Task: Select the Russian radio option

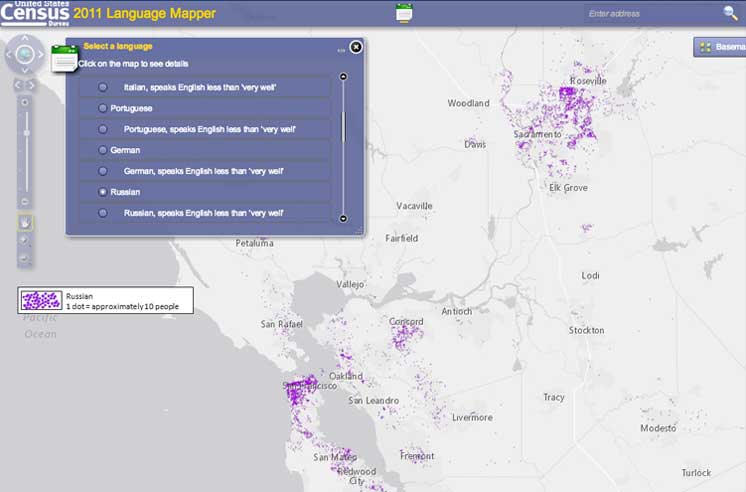Action: tap(102, 192)
